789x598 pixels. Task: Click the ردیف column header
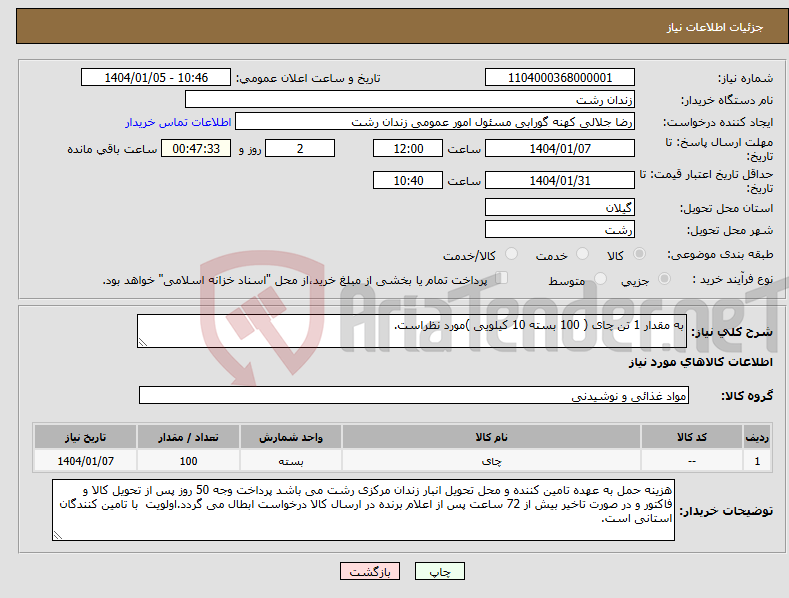point(757,437)
